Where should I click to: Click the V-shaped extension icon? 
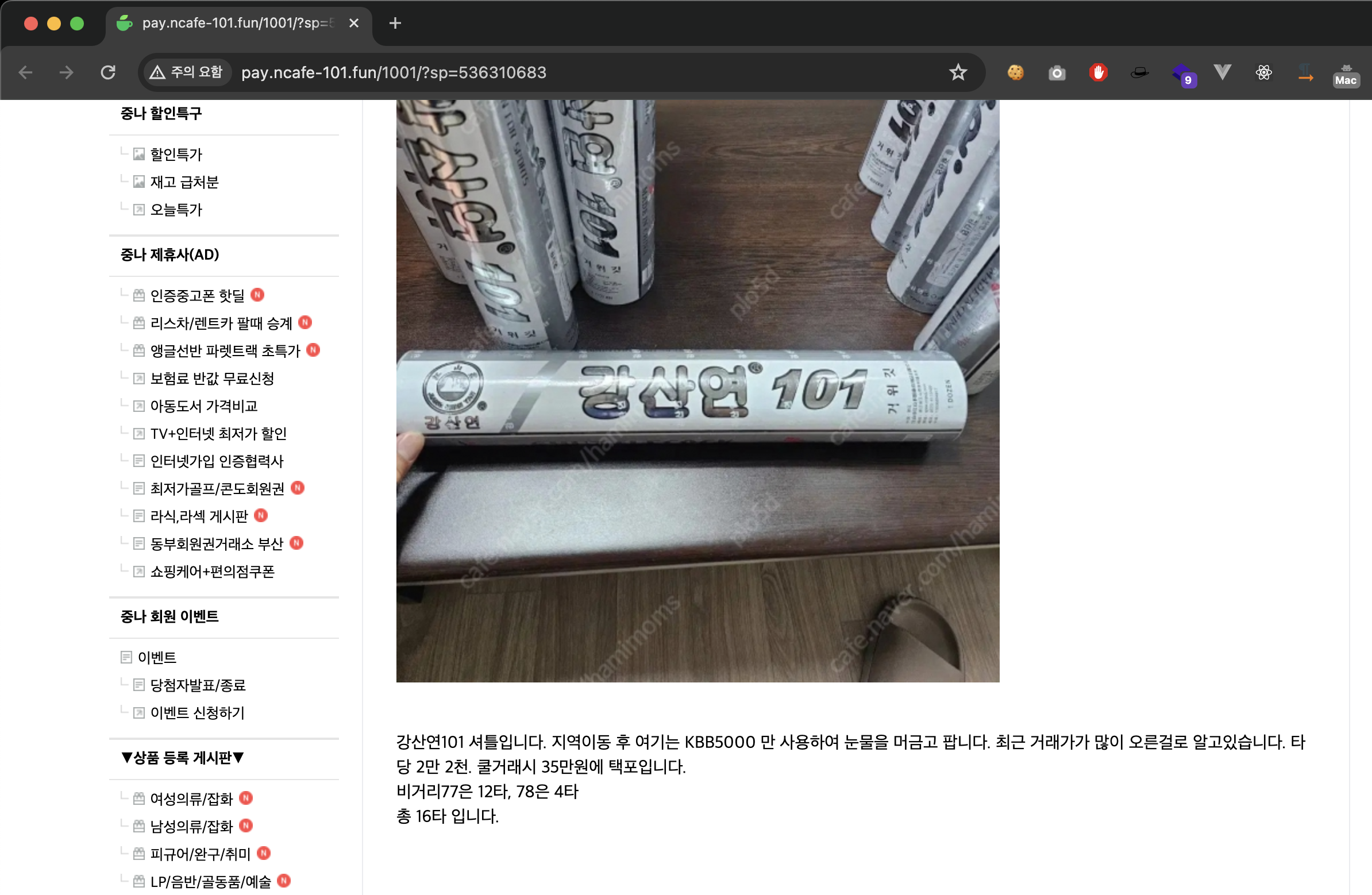tap(1222, 72)
